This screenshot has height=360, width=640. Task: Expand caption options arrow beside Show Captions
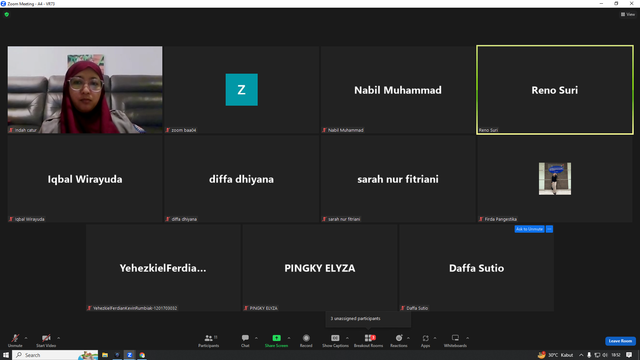[347, 338]
